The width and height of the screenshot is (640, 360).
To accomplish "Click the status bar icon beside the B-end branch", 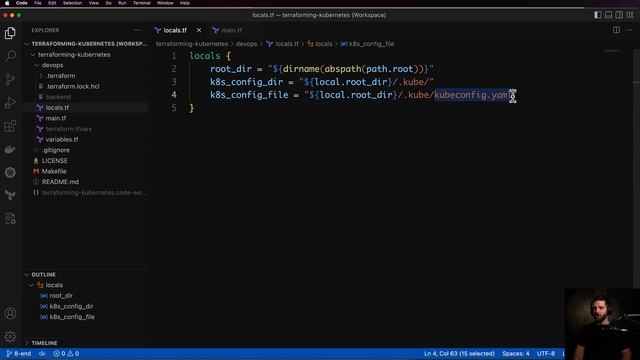I will (42, 353).
